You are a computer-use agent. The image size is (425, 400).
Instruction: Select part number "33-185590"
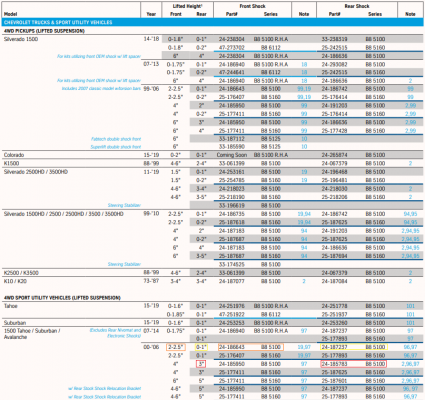tap(232, 147)
